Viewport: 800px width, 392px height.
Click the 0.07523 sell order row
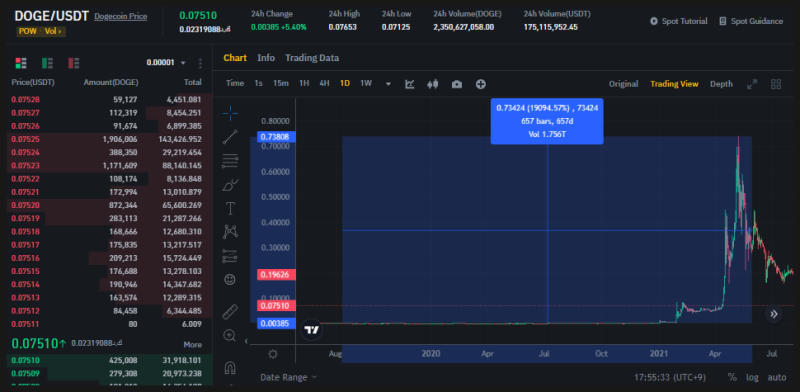click(109, 165)
